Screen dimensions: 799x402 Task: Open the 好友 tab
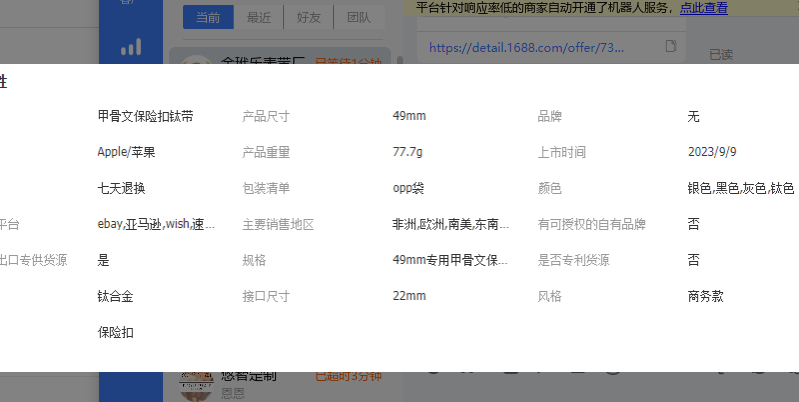309,17
